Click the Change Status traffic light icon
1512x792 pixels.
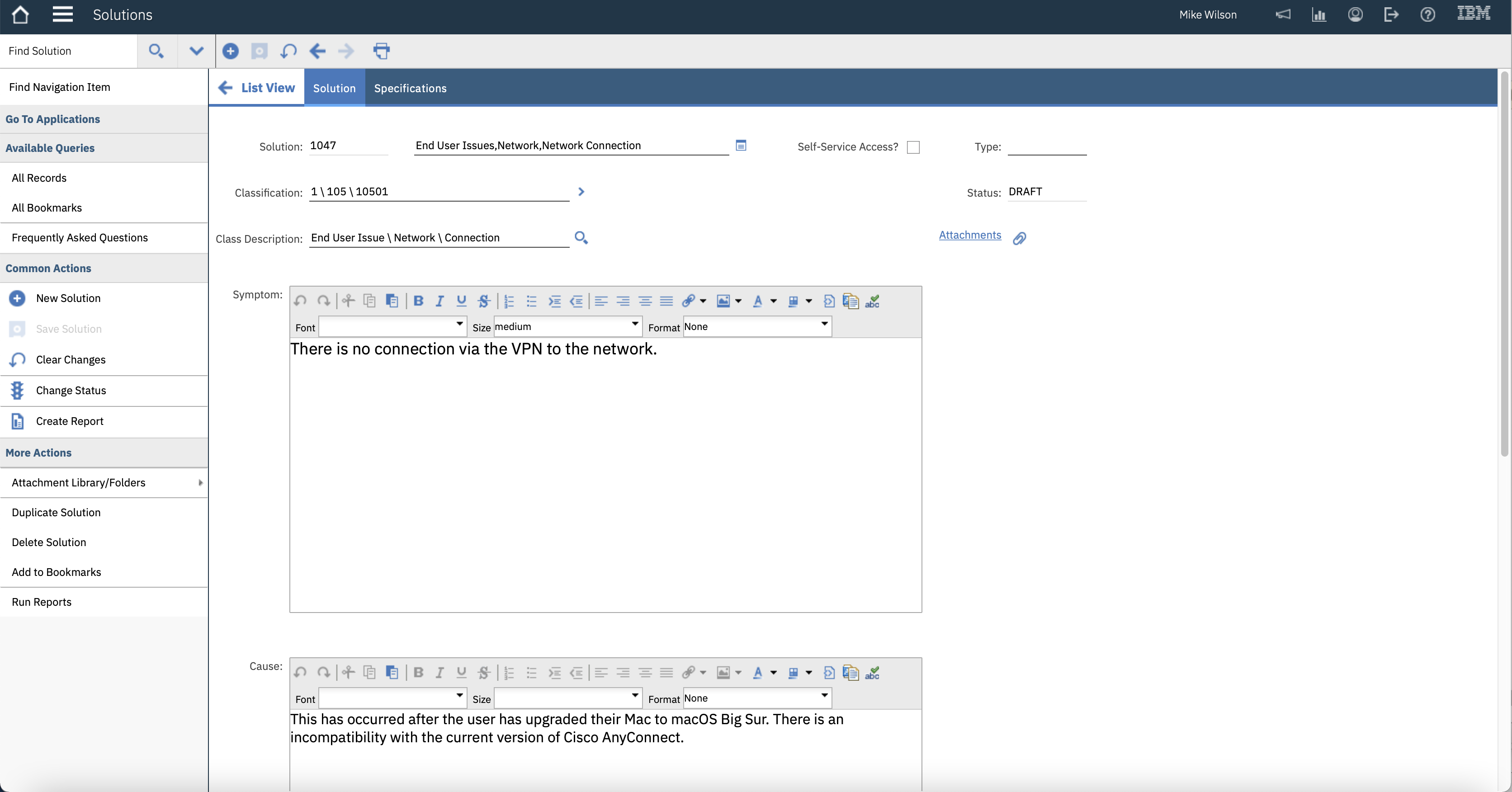click(x=17, y=390)
